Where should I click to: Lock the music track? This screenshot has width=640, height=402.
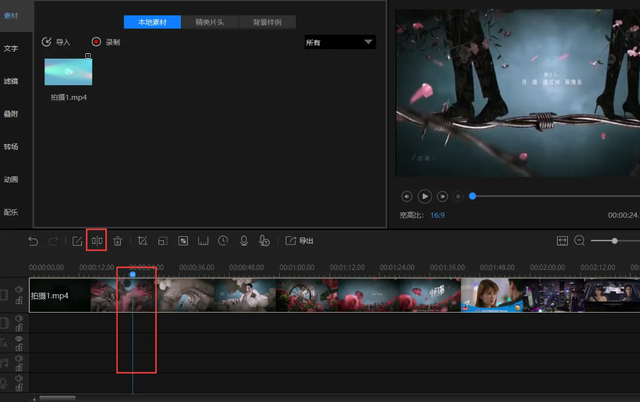pyautogui.click(x=19, y=368)
